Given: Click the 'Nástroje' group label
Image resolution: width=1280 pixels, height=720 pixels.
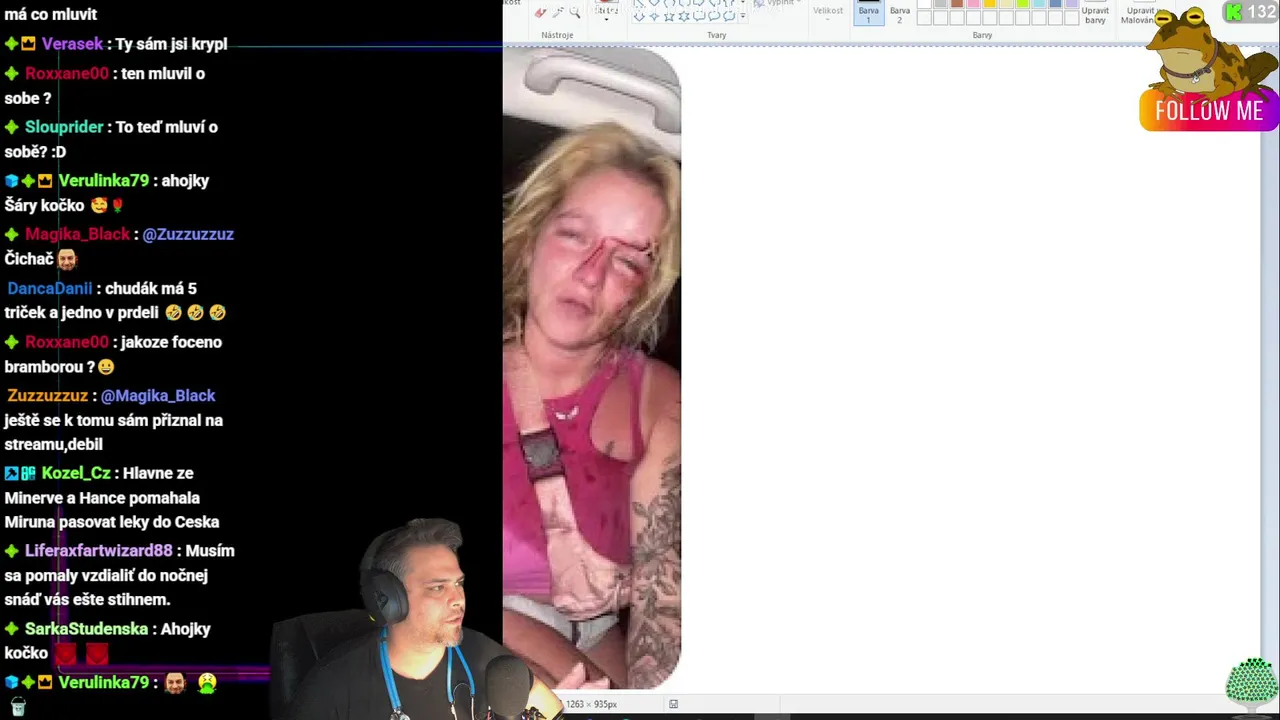Looking at the screenshot, I should point(557,35).
